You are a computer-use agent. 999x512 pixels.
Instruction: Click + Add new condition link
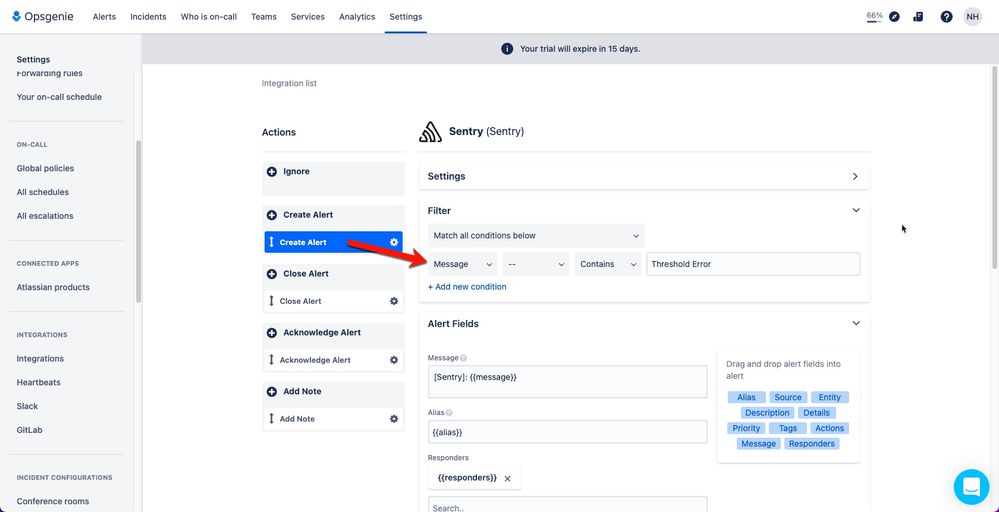467,287
